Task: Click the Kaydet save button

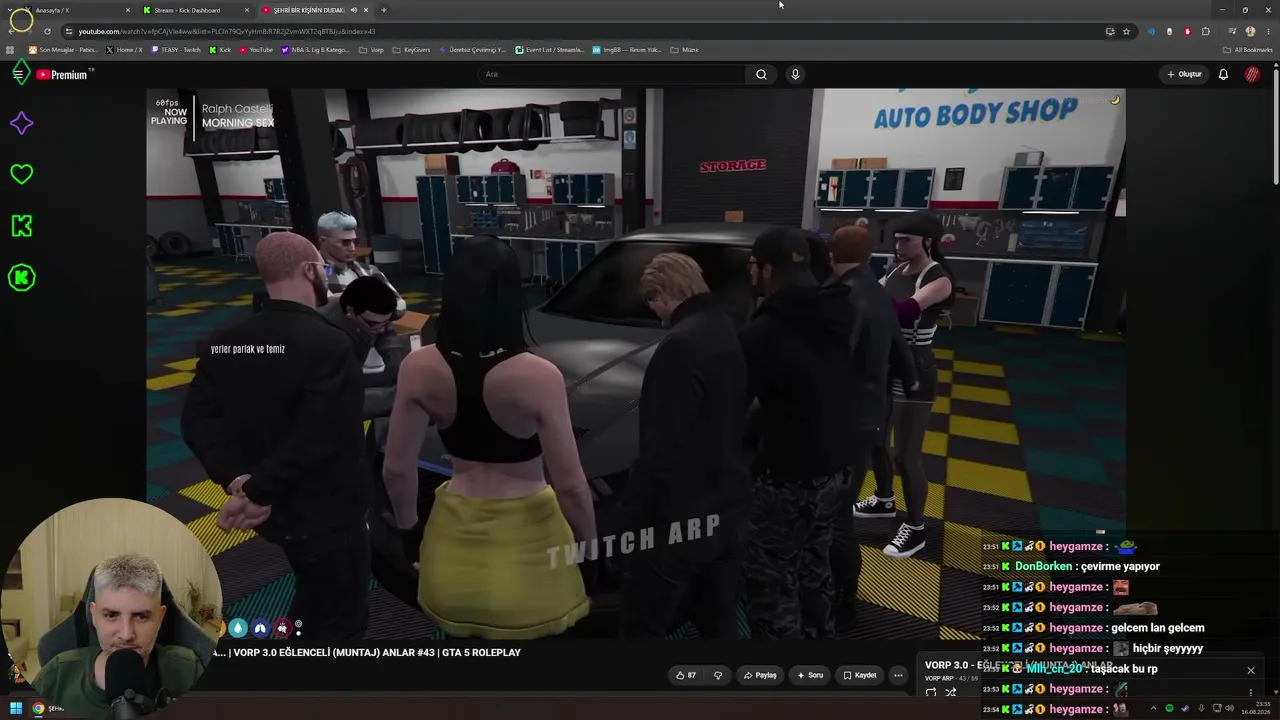Action: coord(859,675)
